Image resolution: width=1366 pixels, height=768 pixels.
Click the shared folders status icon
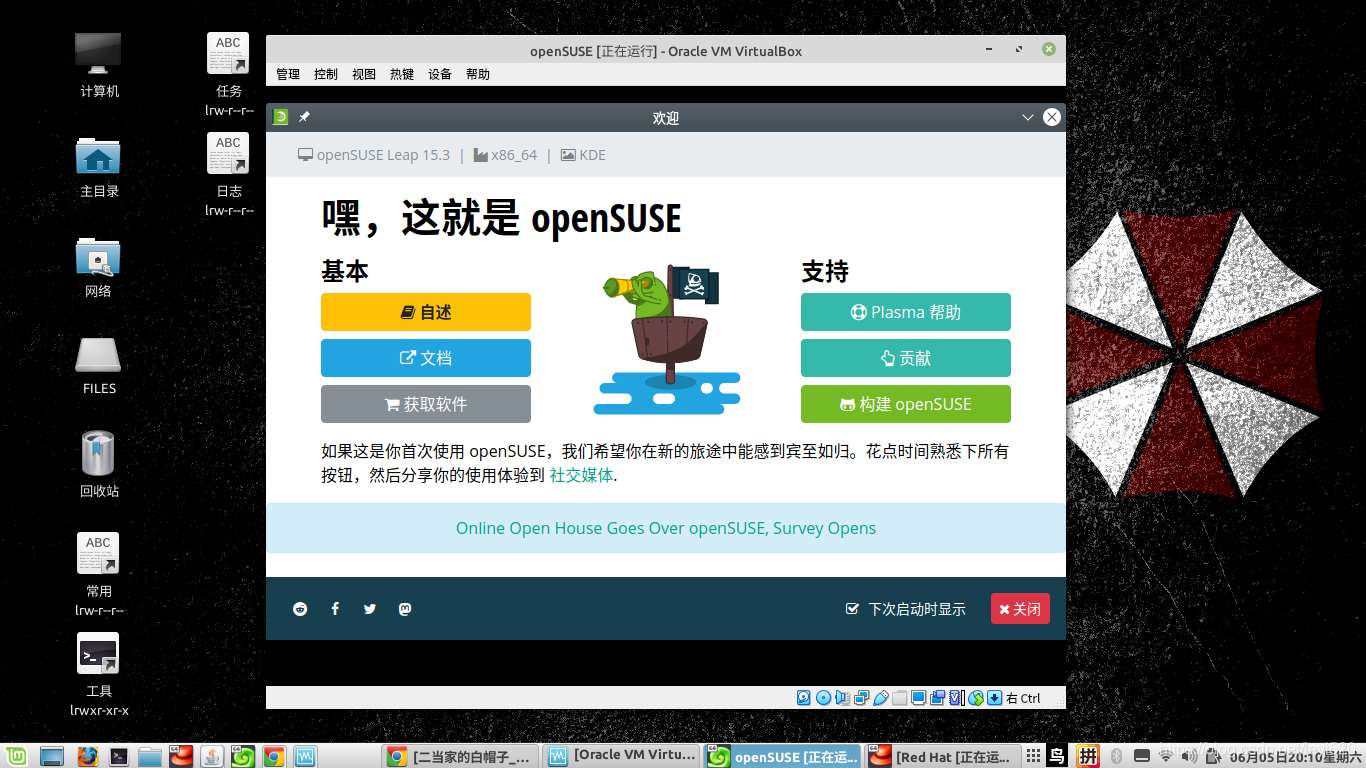(x=899, y=698)
